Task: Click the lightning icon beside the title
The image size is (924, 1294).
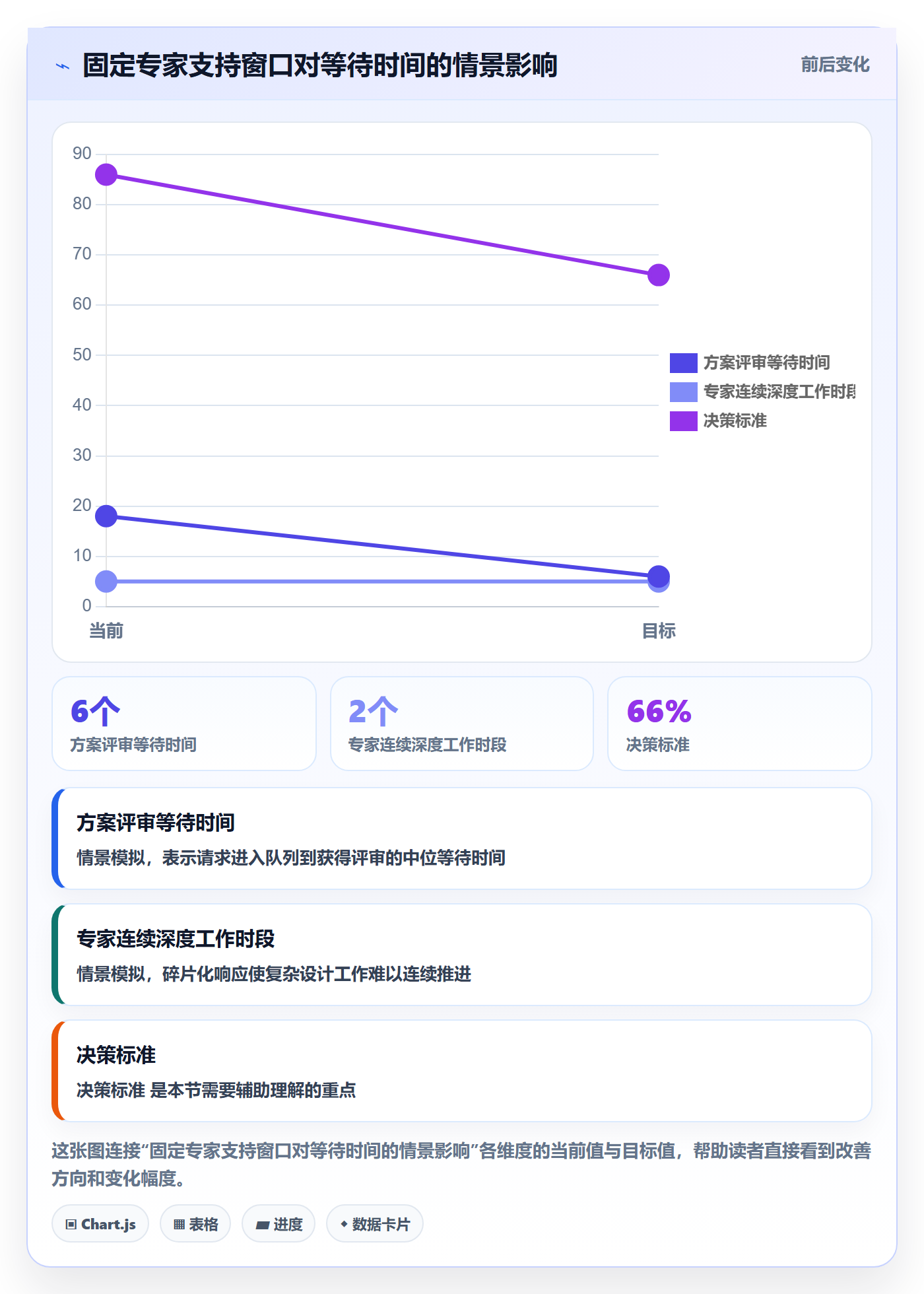Action: tap(63, 66)
